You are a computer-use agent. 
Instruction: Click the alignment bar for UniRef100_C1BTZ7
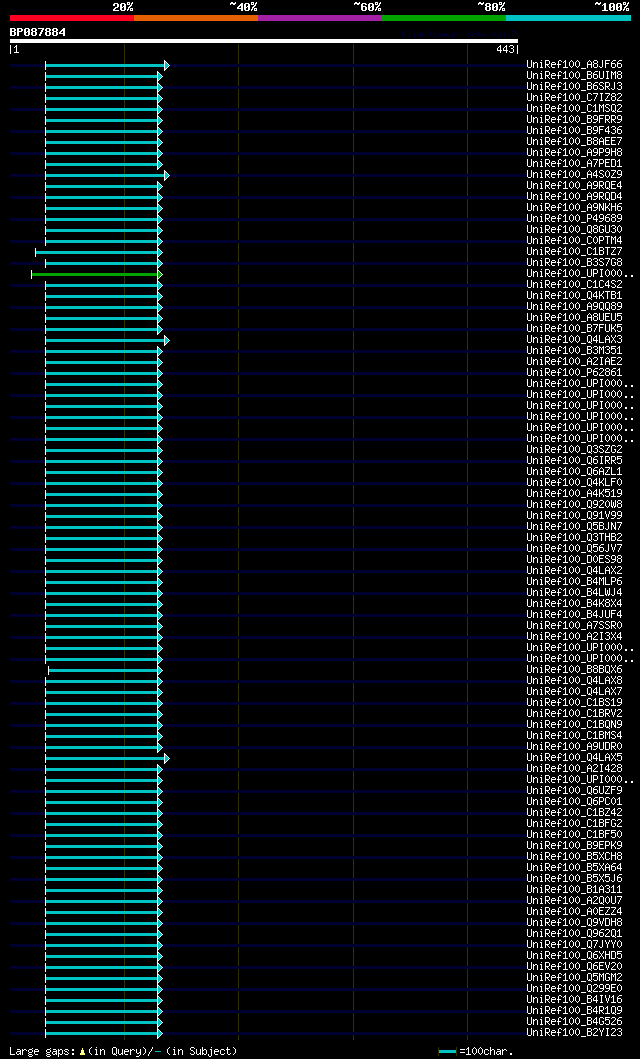coord(99,252)
